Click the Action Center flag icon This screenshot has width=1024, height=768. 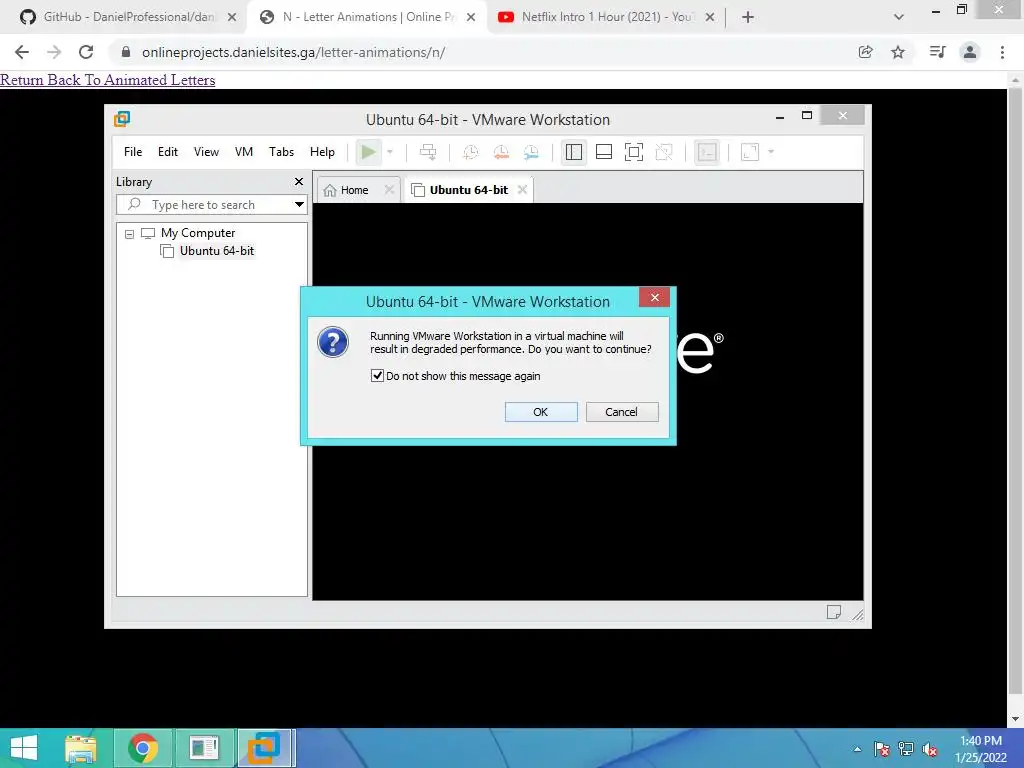881,750
